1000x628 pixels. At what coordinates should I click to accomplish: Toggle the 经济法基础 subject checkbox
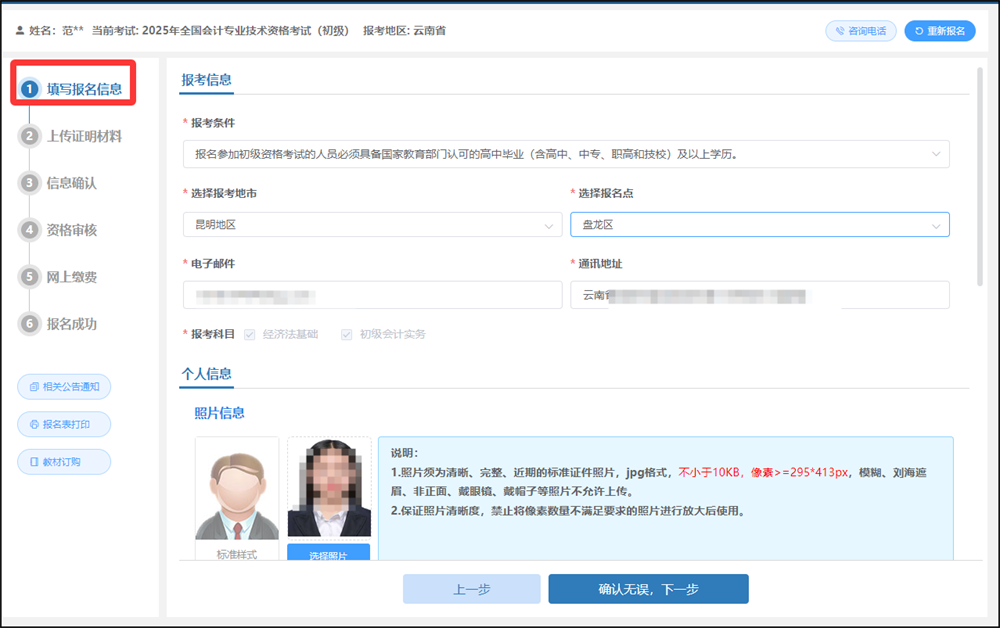249,335
